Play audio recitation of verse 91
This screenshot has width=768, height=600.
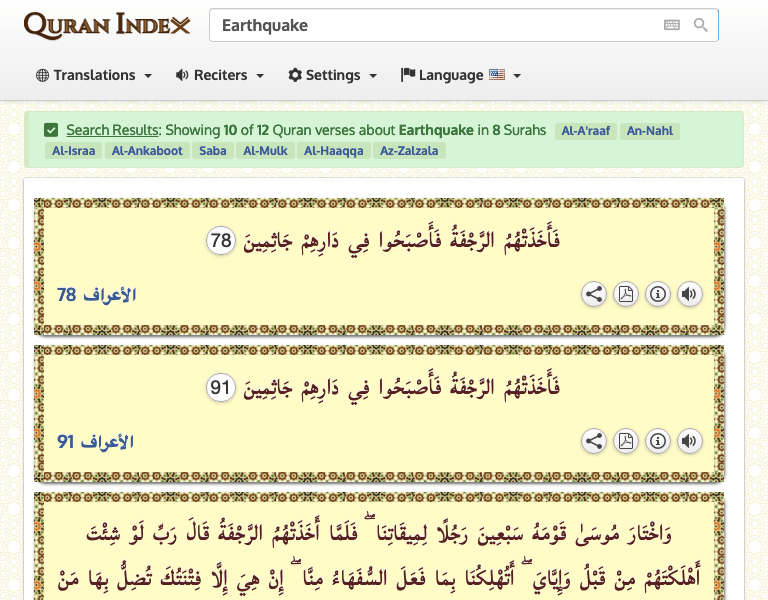pyautogui.click(x=689, y=441)
